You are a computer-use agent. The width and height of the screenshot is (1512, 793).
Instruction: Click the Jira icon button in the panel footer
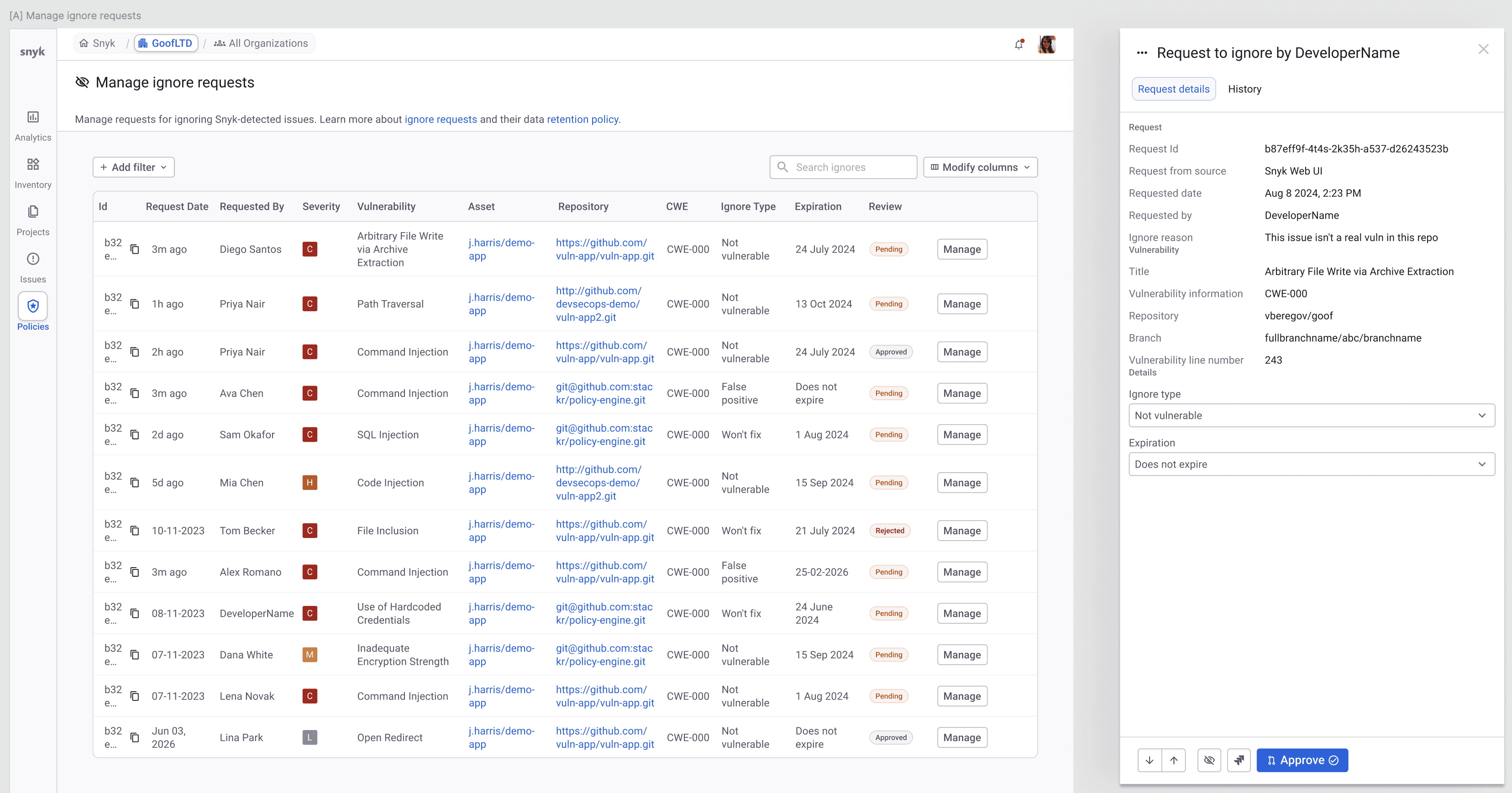[x=1239, y=760]
